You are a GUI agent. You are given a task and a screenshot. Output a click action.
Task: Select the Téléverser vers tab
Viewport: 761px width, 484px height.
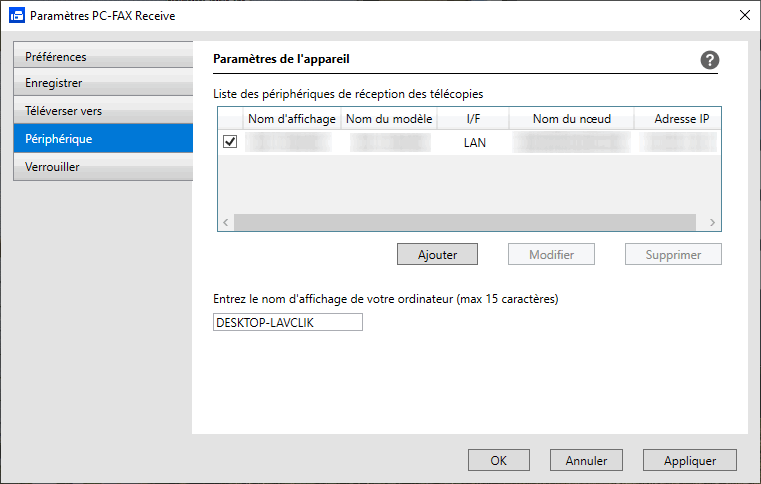point(103,110)
